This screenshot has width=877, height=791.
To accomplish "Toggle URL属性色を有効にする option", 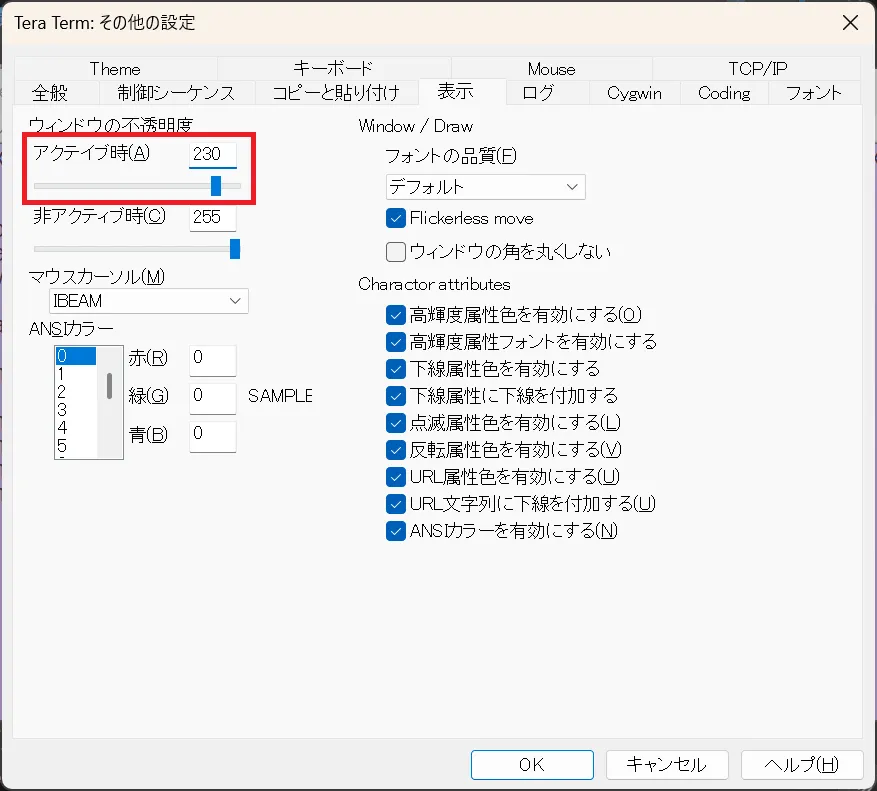I will pos(394,477).
